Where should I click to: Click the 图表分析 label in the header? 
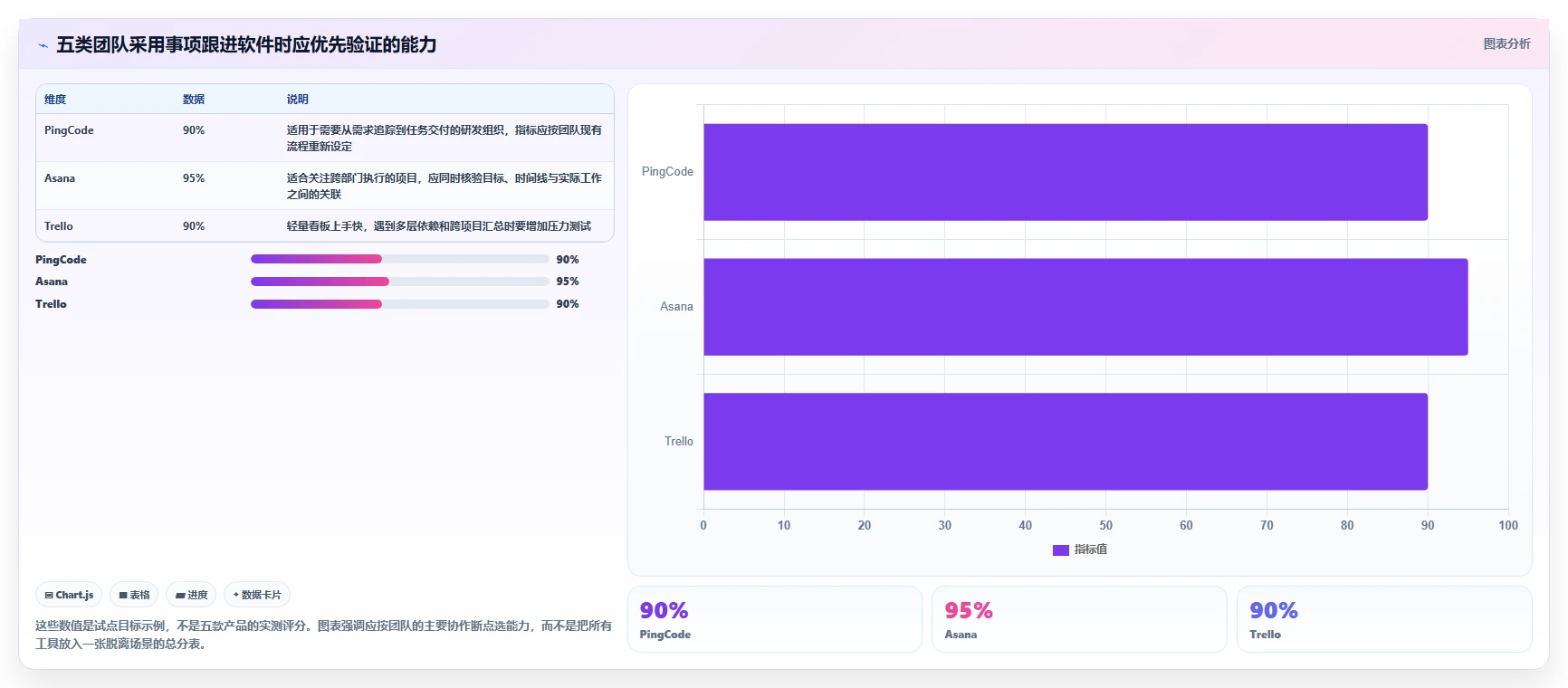(x=1506, y=43)
